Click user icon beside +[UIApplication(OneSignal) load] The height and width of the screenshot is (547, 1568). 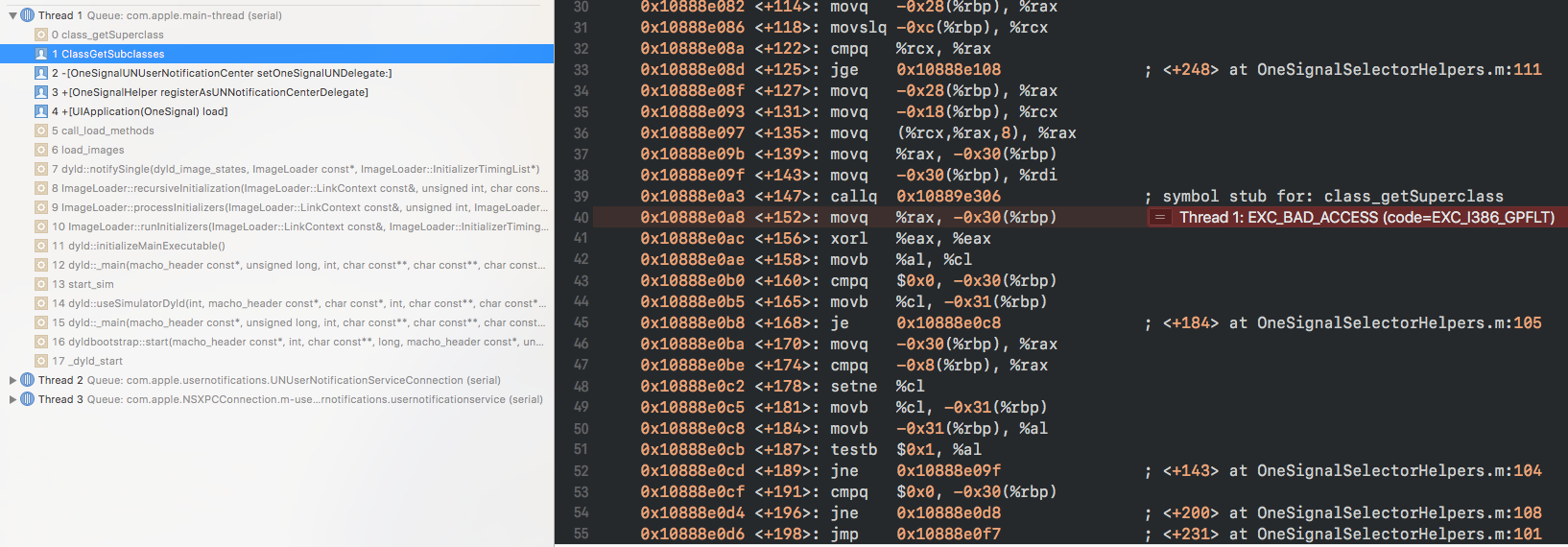coord(41,111)
